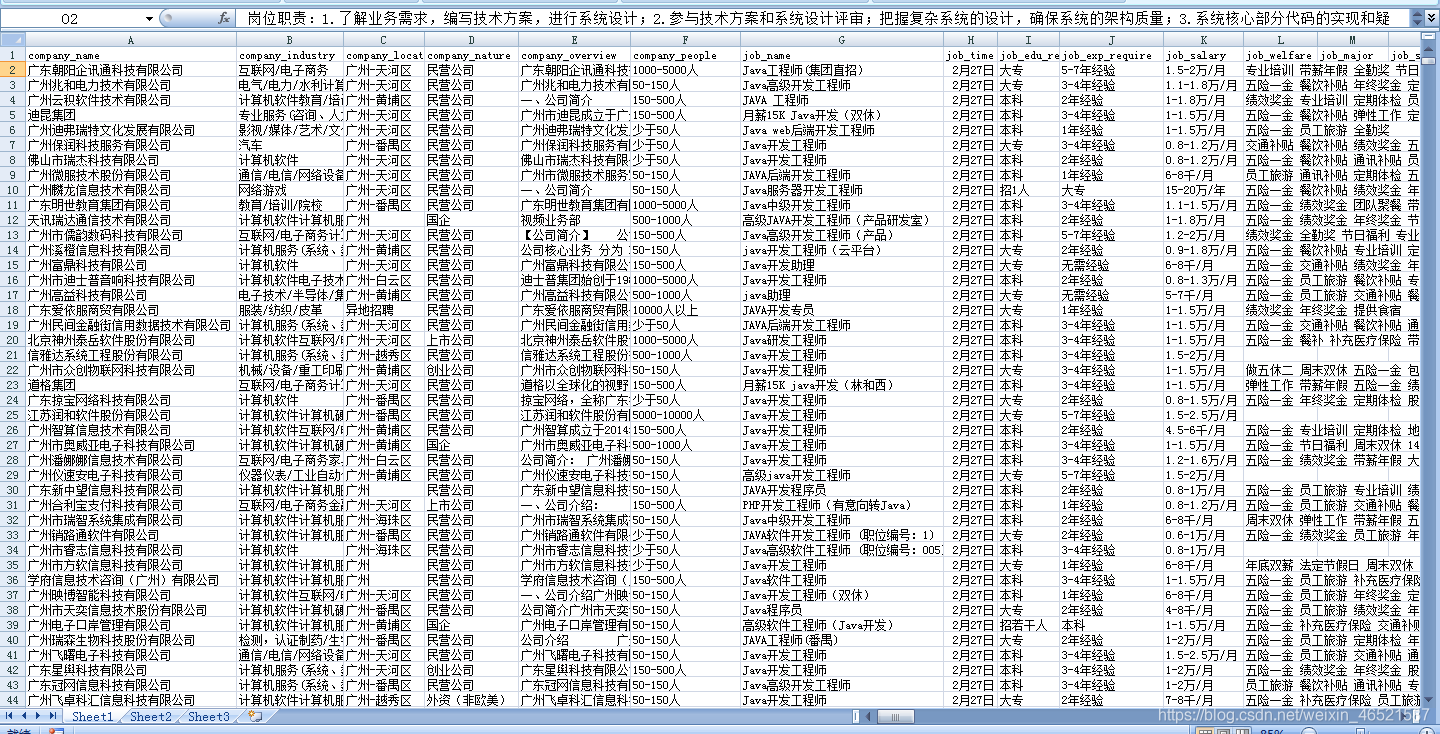Select cell 学府信息技术咨询（广州）有限公司
The image size is (1440, 734).
130,580
